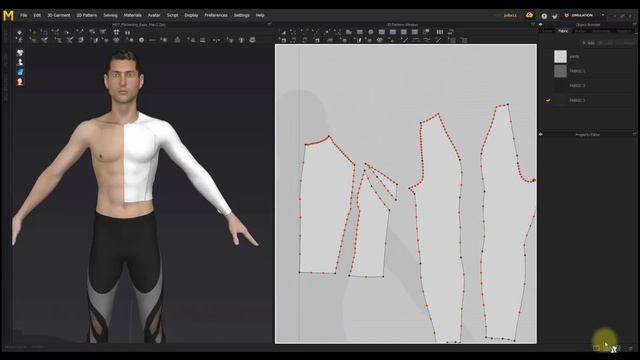Undock the Object Browser panel

(635, 24)
